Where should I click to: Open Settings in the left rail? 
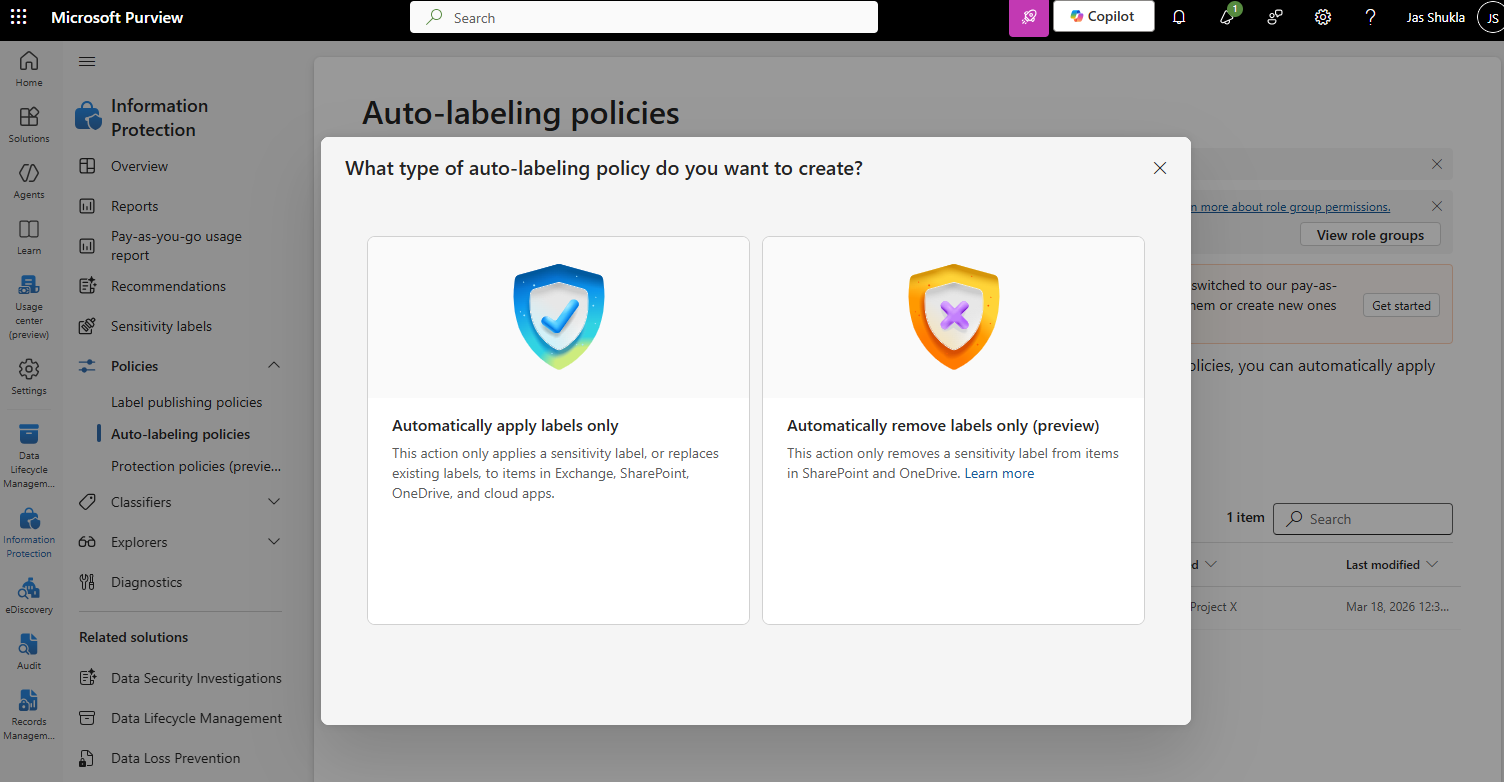tap(29, 377)
